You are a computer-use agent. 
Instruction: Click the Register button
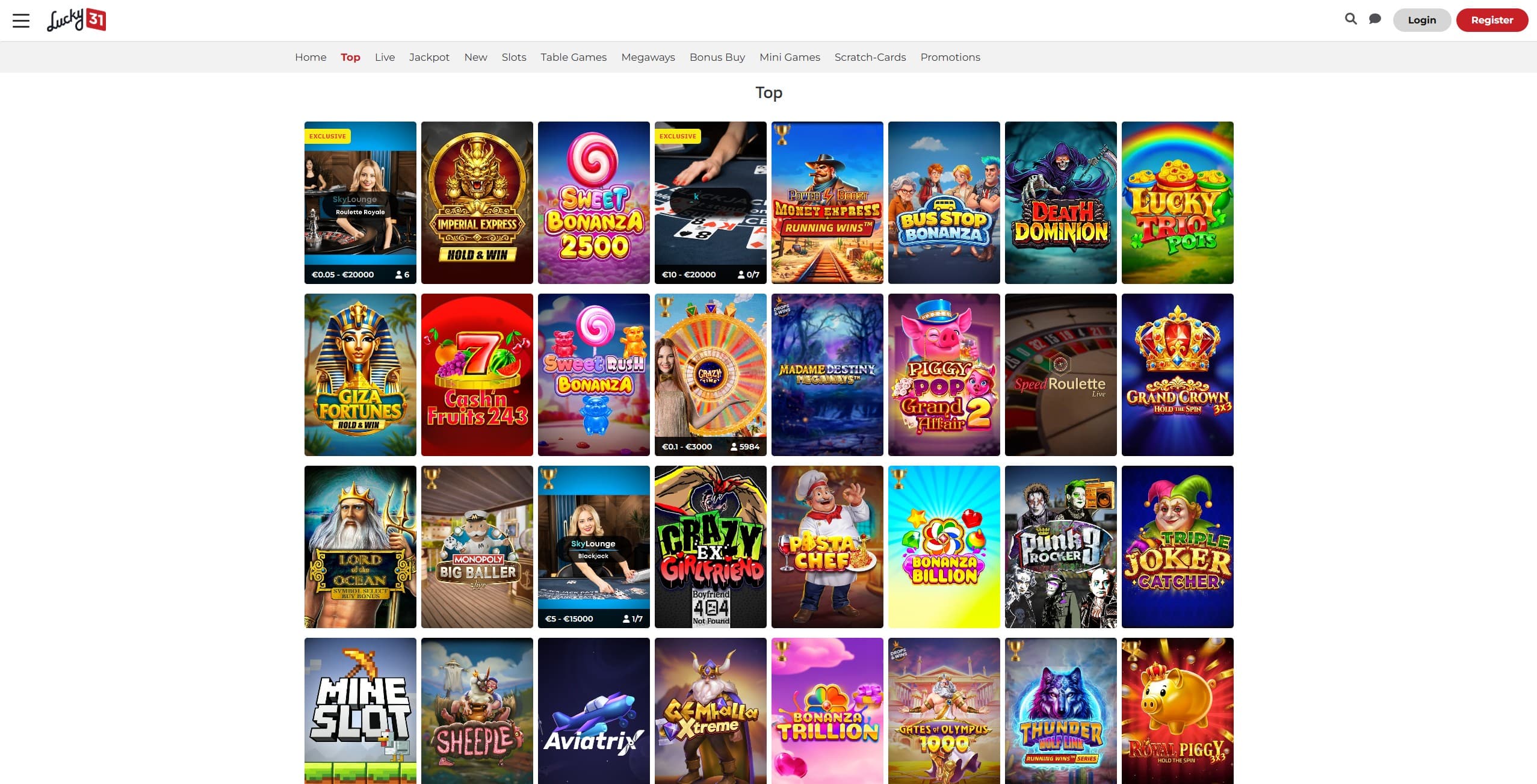[1492, 20]
